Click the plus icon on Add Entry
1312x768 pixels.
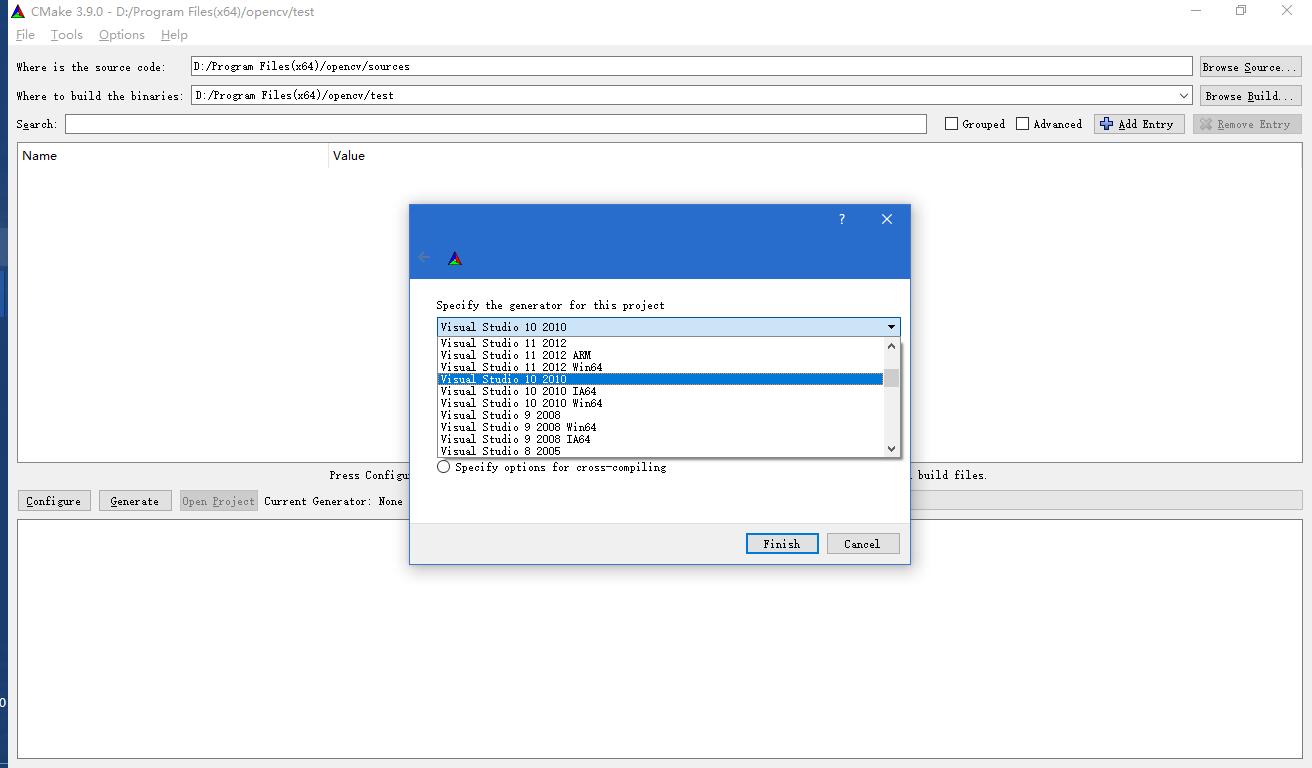pos(1106,124)
